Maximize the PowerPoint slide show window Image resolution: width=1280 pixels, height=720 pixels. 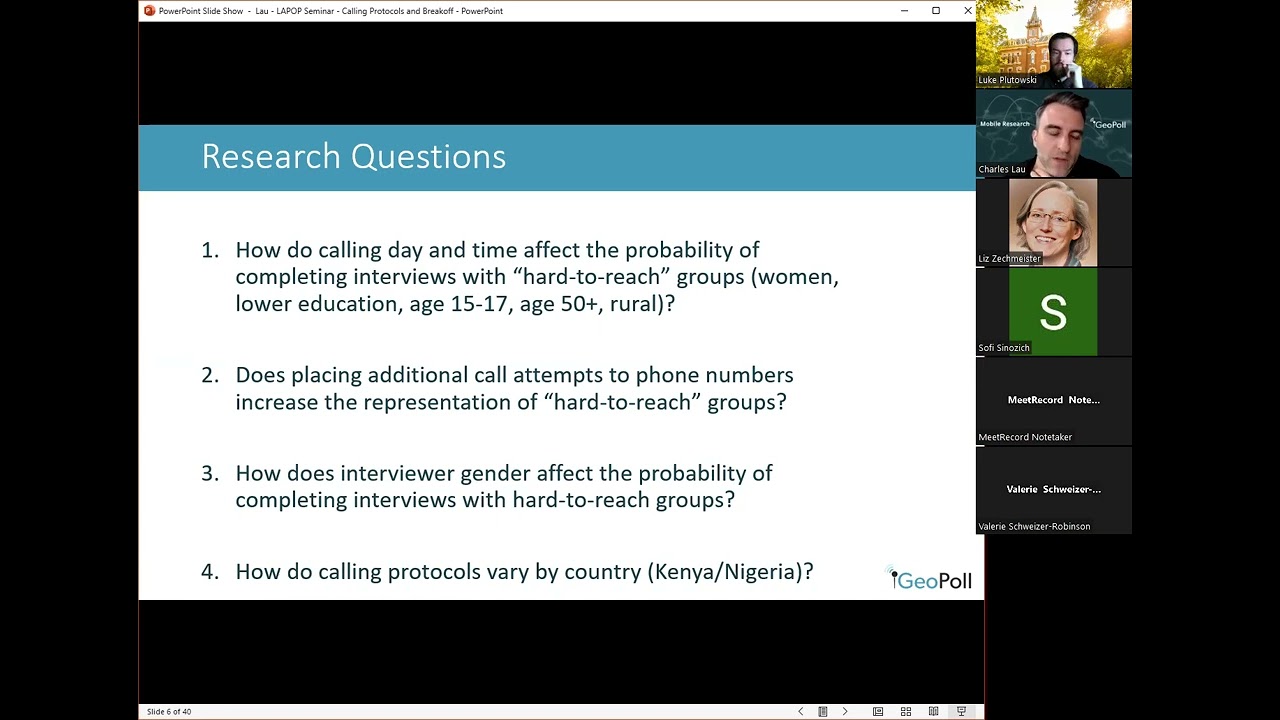pyautogui.click(x=936, y=11)
